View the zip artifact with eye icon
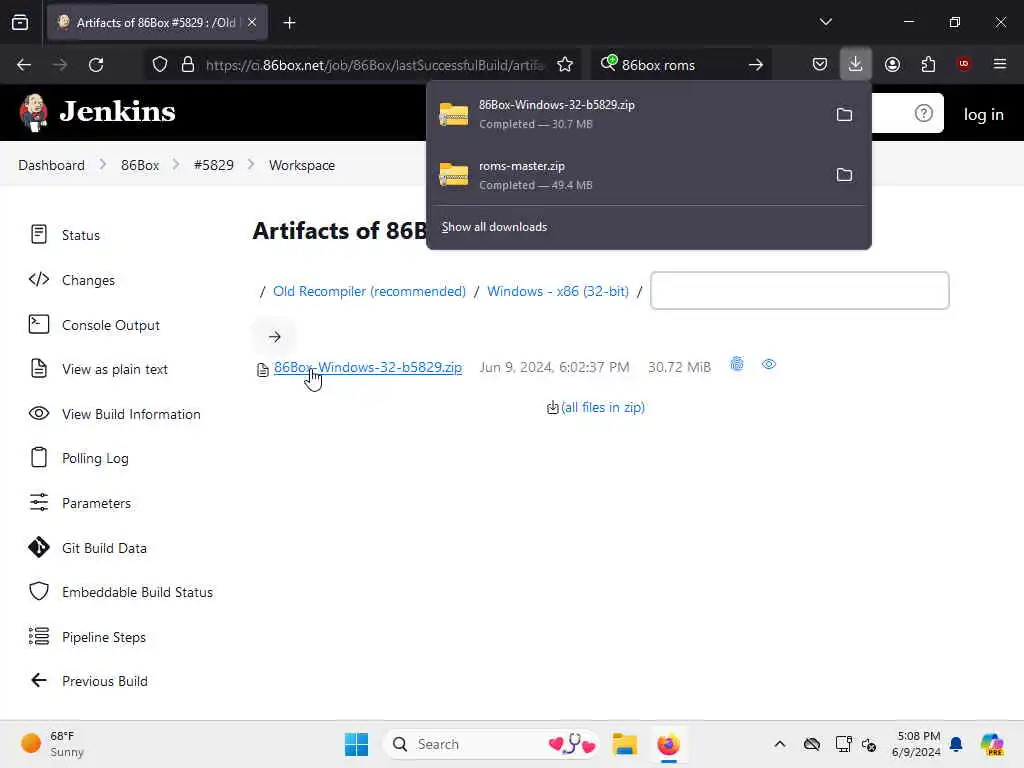1024x768 pixels. 769,364
